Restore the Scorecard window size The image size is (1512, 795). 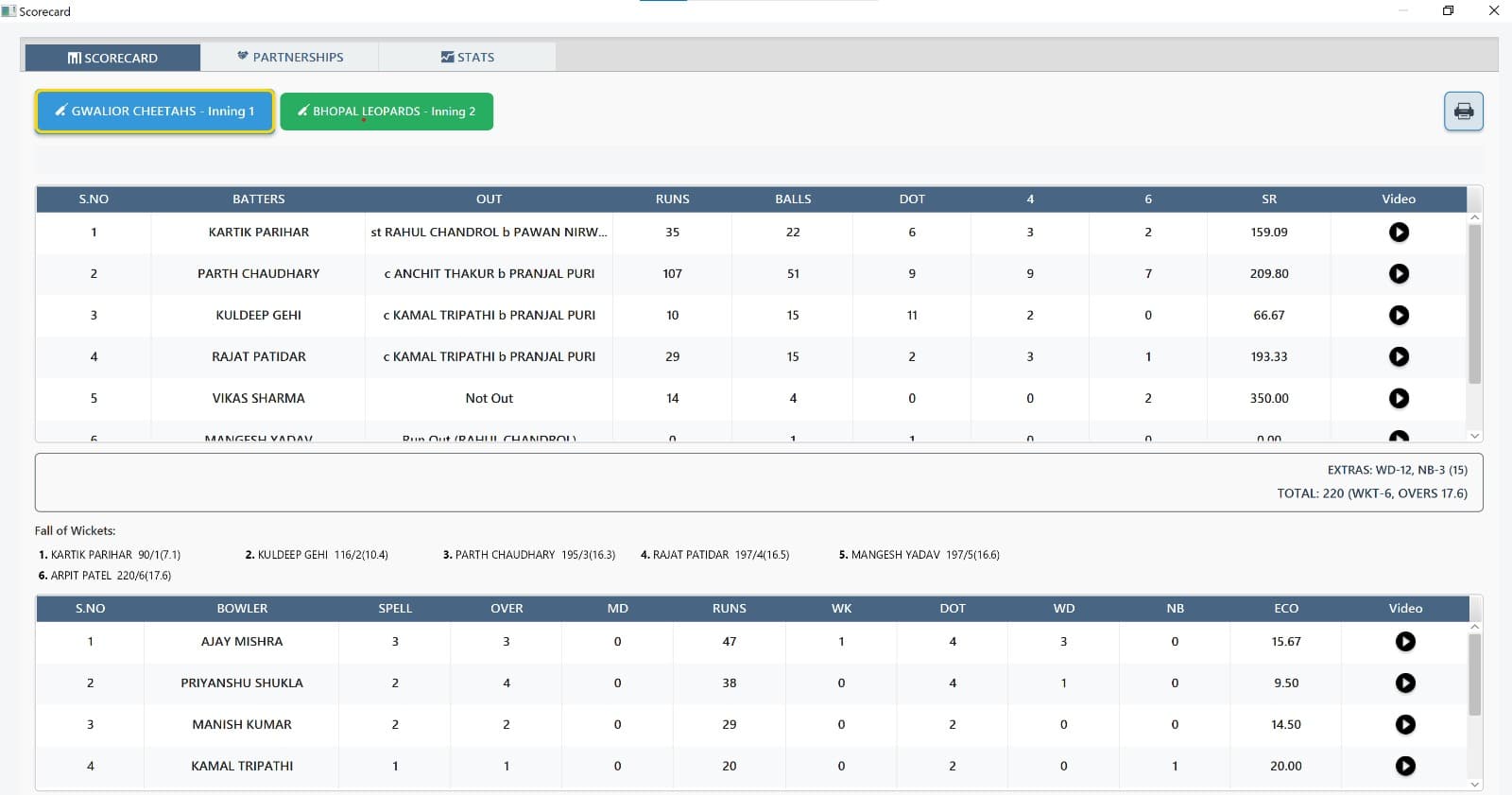(x=1448, y=10)
